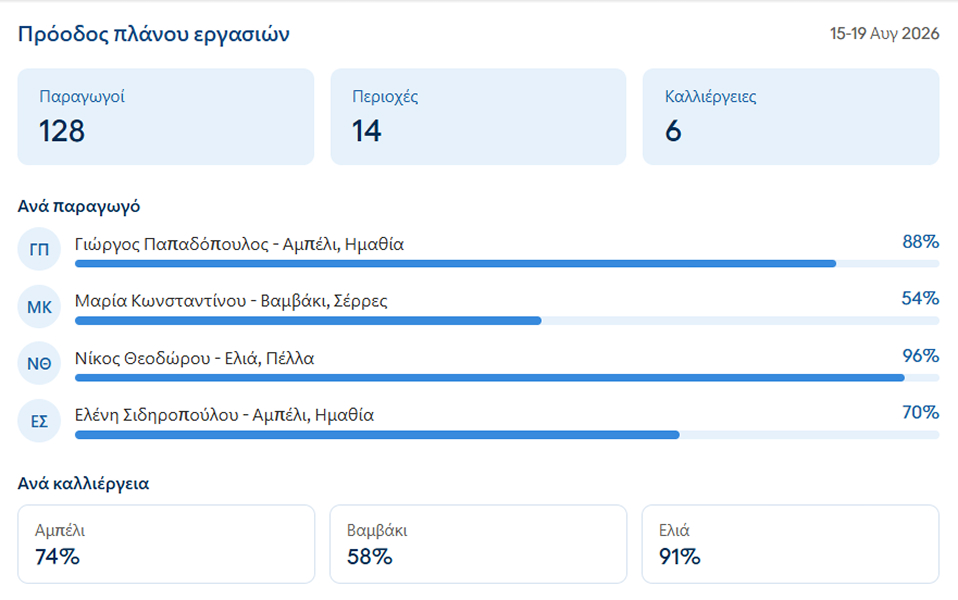The image size is (958, 600).
Task: Click Μαρία Κωνσταντίνου progress bar
Action: point(507,321)
